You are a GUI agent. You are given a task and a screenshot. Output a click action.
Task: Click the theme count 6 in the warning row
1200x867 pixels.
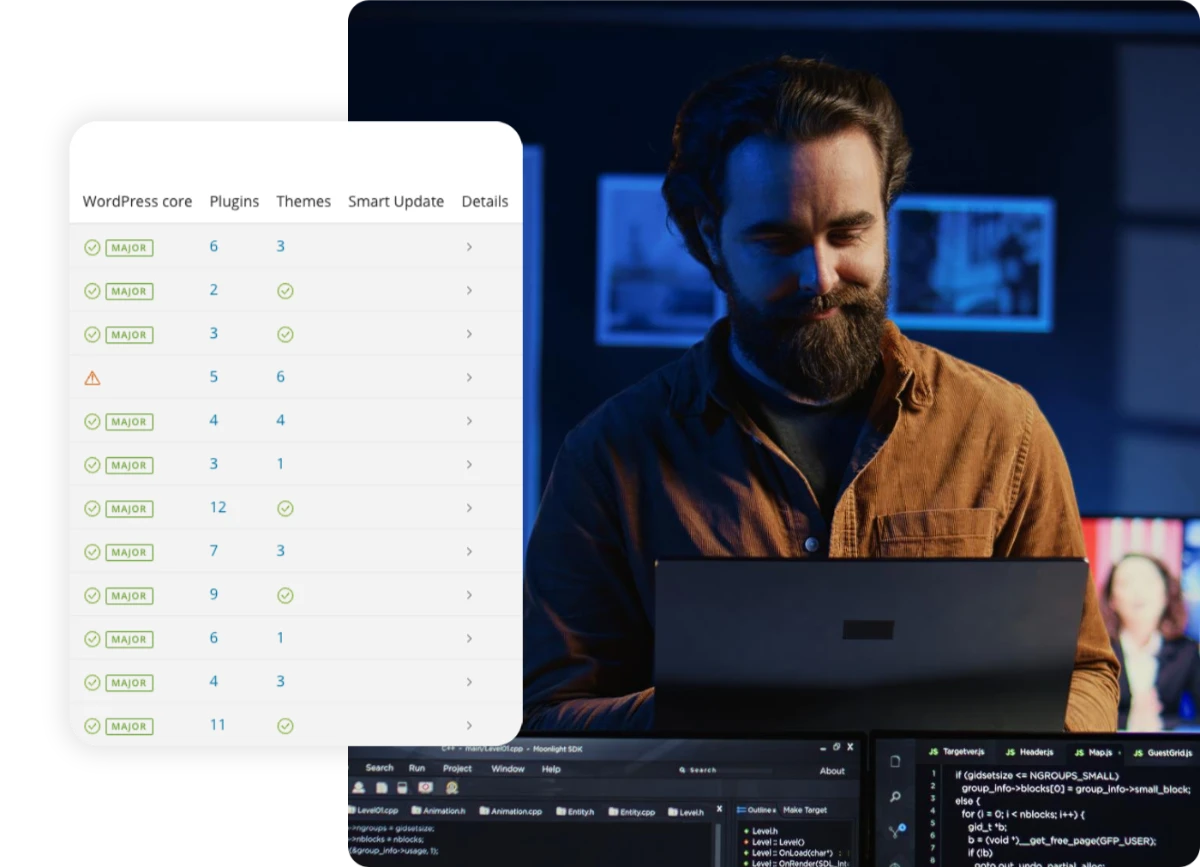pos(281,377)
